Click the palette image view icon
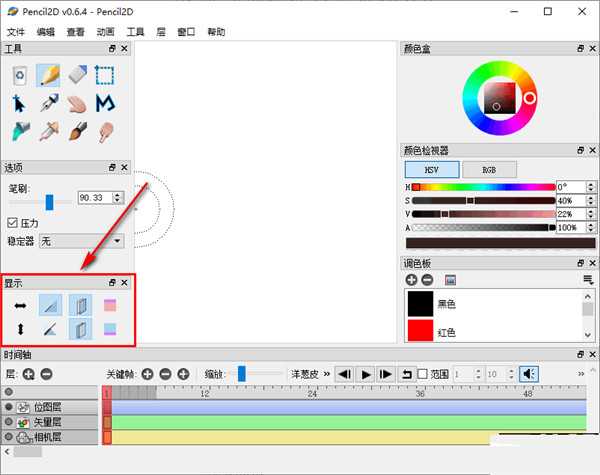 point(450,281)
